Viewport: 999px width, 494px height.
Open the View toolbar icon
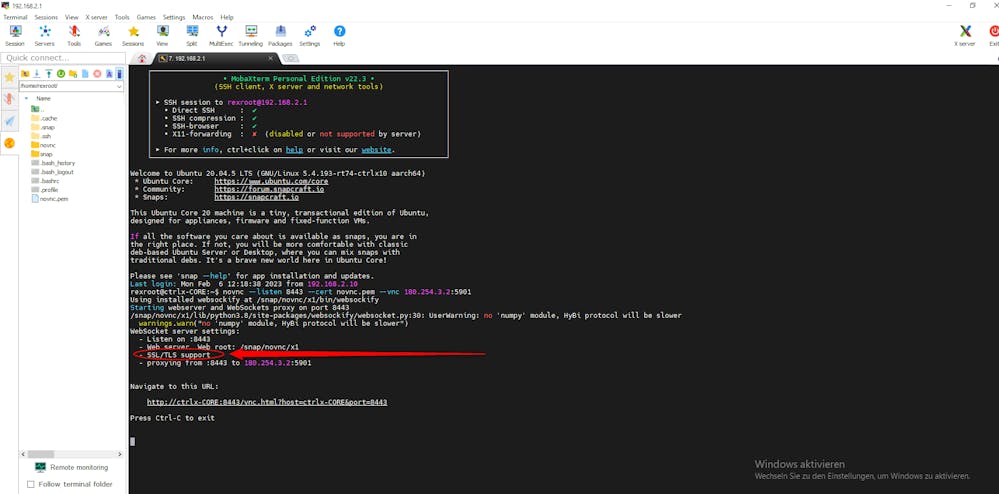(162, 36)
